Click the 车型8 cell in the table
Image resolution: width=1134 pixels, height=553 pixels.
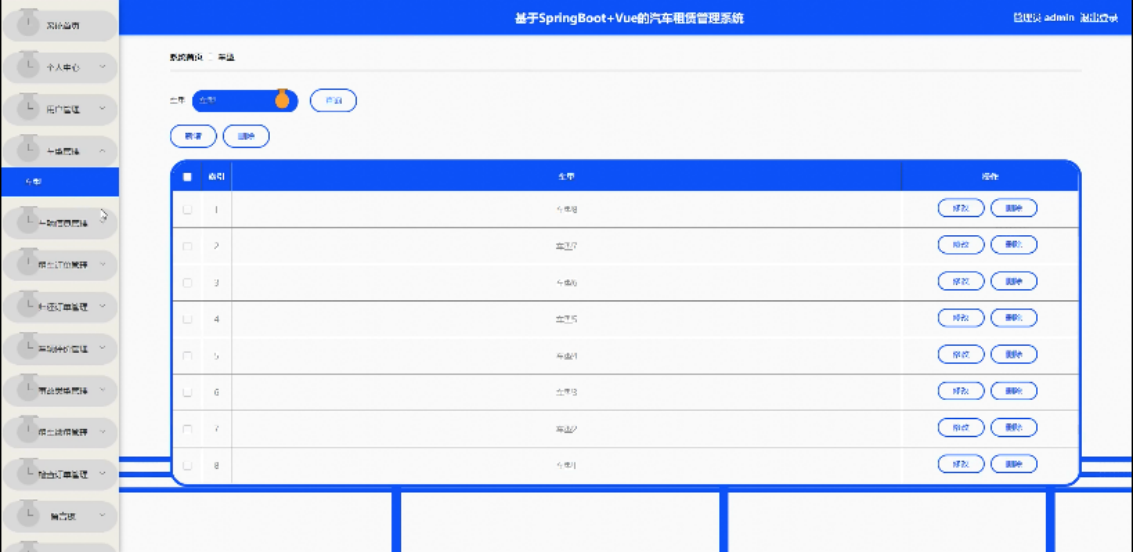pos(566,210)
